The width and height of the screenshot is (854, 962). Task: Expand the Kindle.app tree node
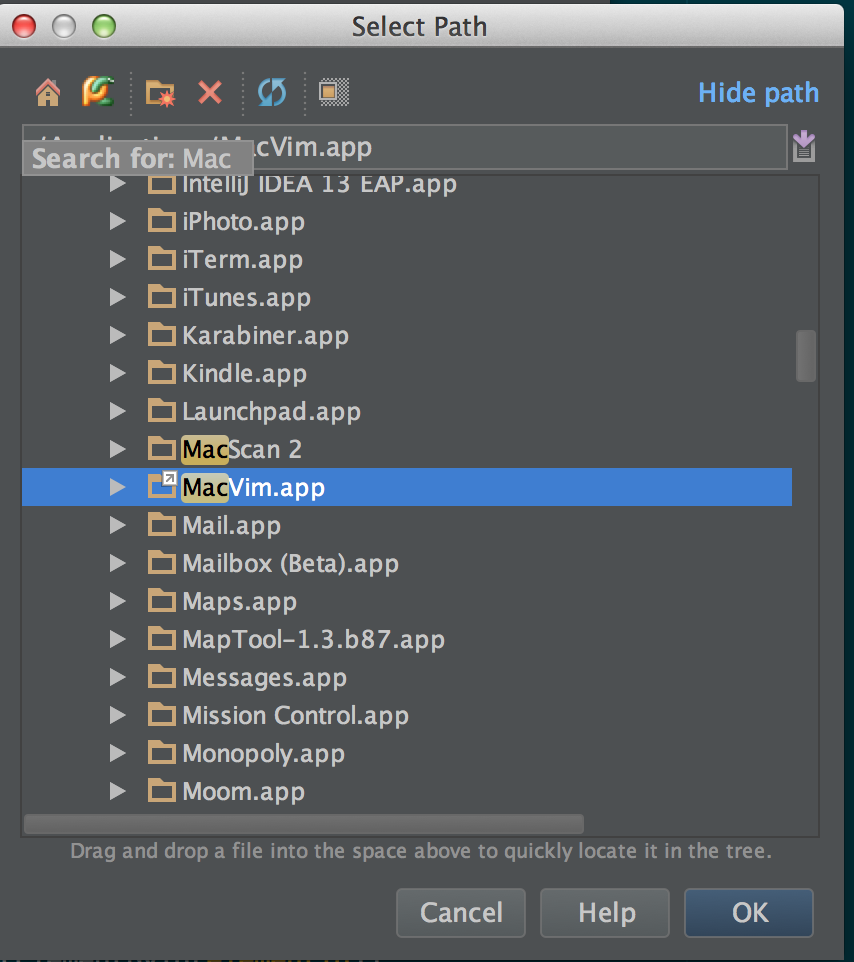point(117,373)
